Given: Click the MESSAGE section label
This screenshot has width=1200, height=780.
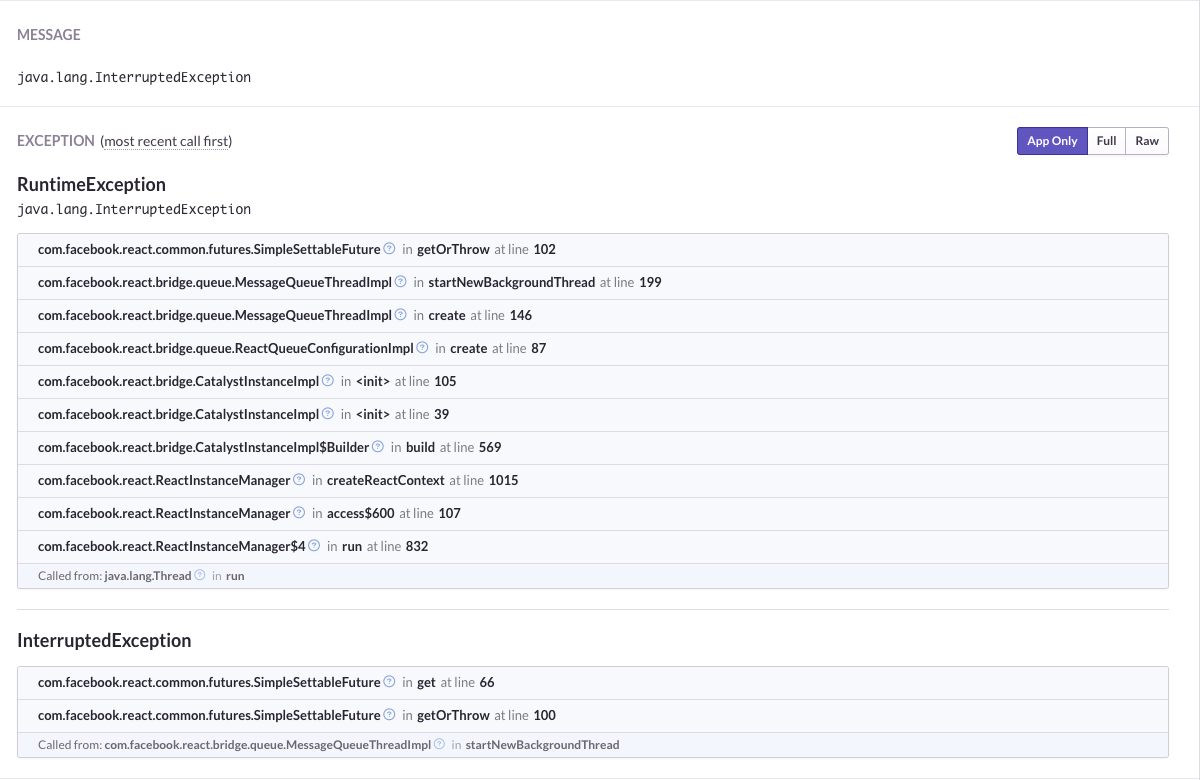Looking at the screenshot, I should (x=49, y=35).
